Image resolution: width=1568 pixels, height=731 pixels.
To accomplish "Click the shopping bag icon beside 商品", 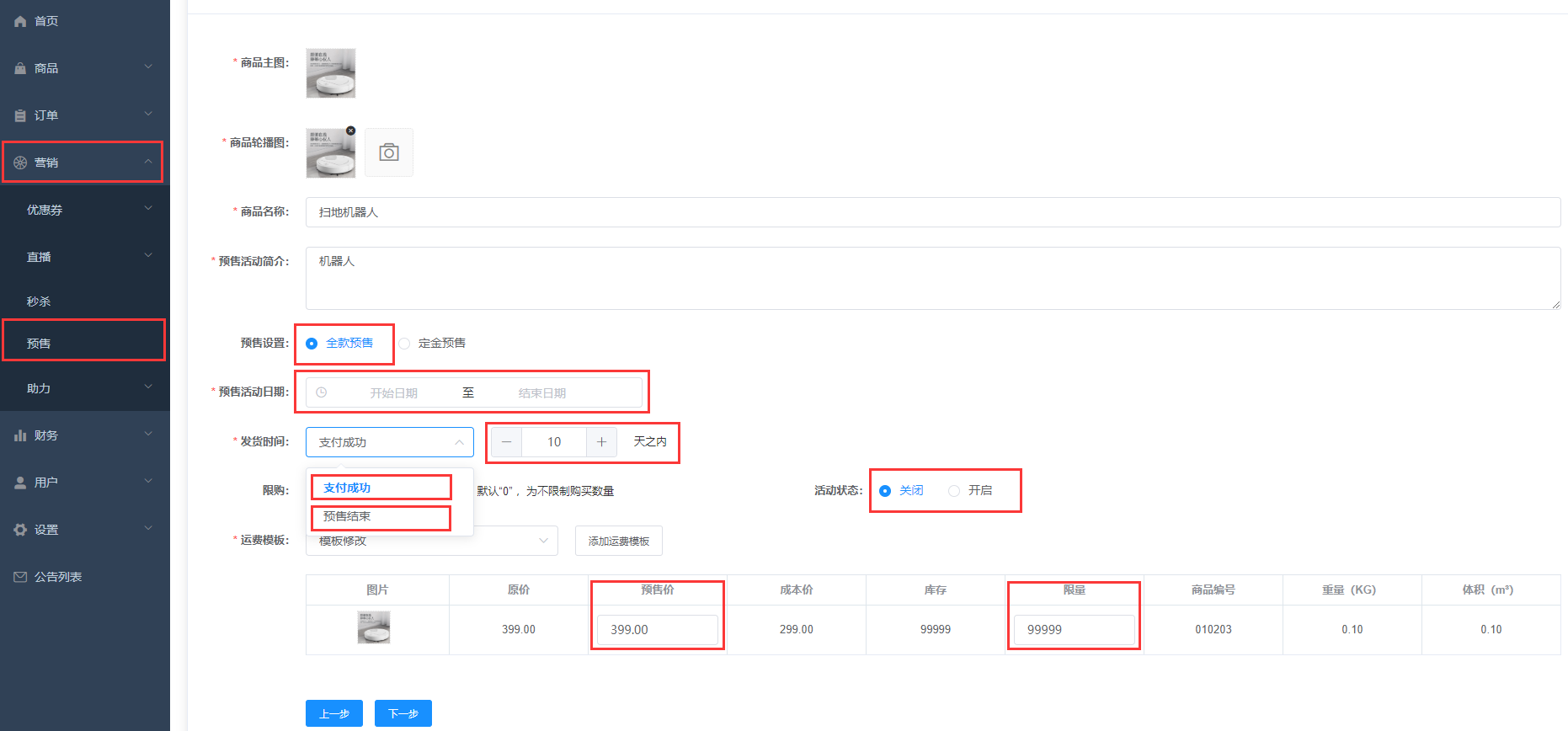I will tap(20, 68).
